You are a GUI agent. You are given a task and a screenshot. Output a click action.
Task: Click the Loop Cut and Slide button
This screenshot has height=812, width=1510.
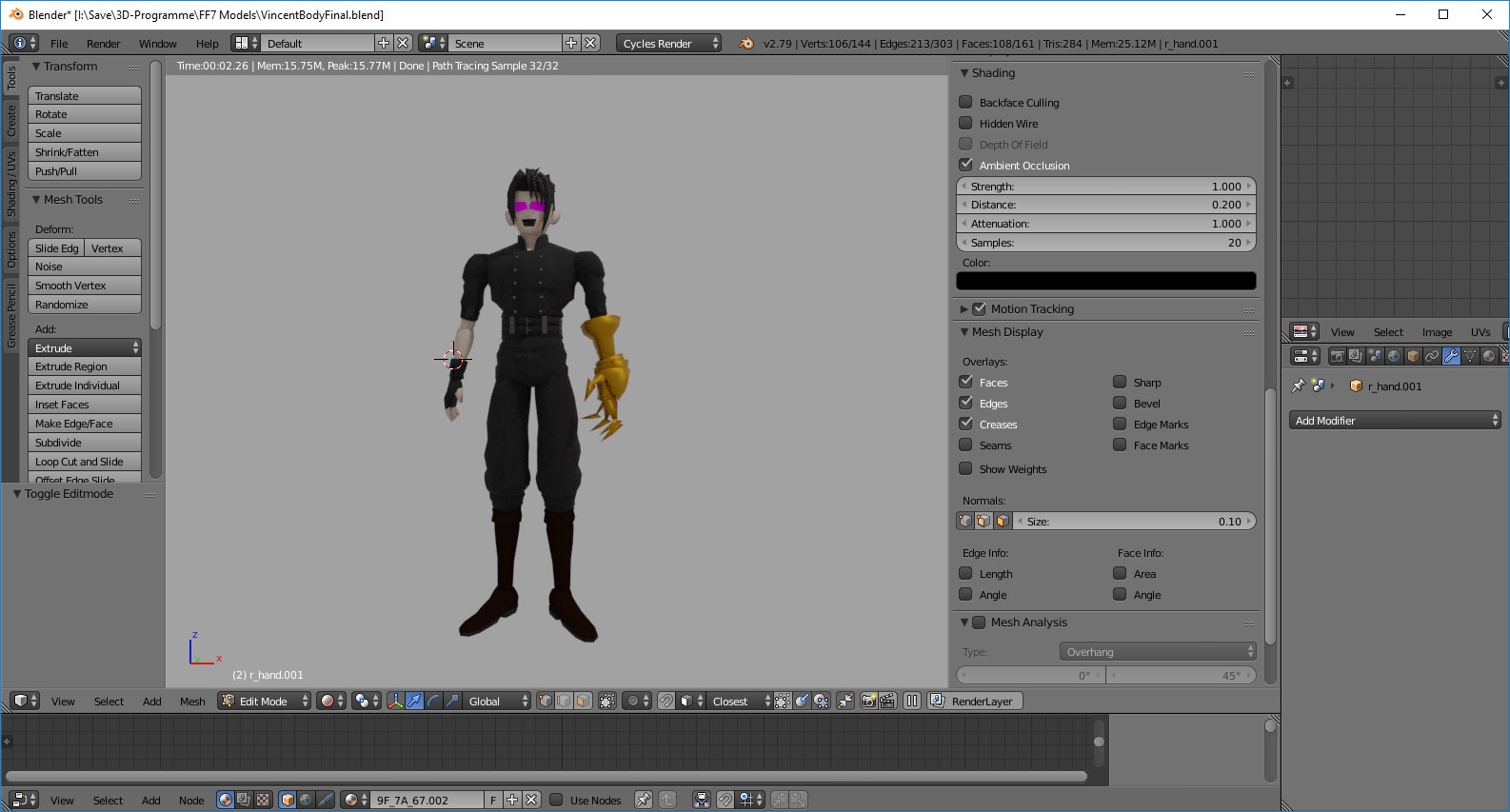[85, 462]
